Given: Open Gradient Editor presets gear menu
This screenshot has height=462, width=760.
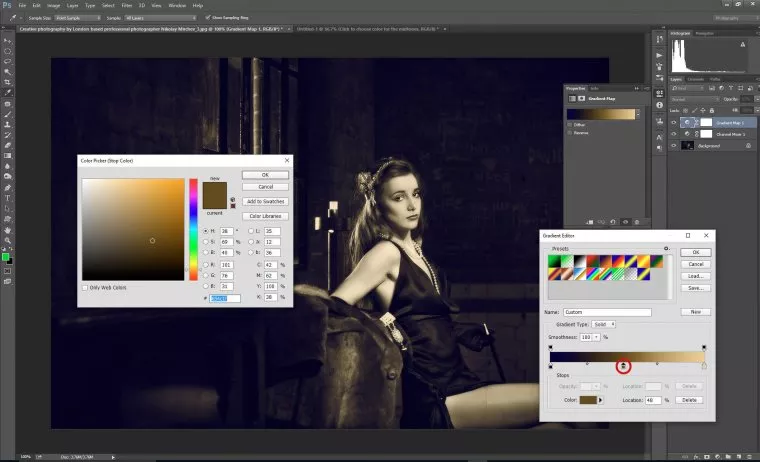Looking at the screenshot, I should point(666,248).
